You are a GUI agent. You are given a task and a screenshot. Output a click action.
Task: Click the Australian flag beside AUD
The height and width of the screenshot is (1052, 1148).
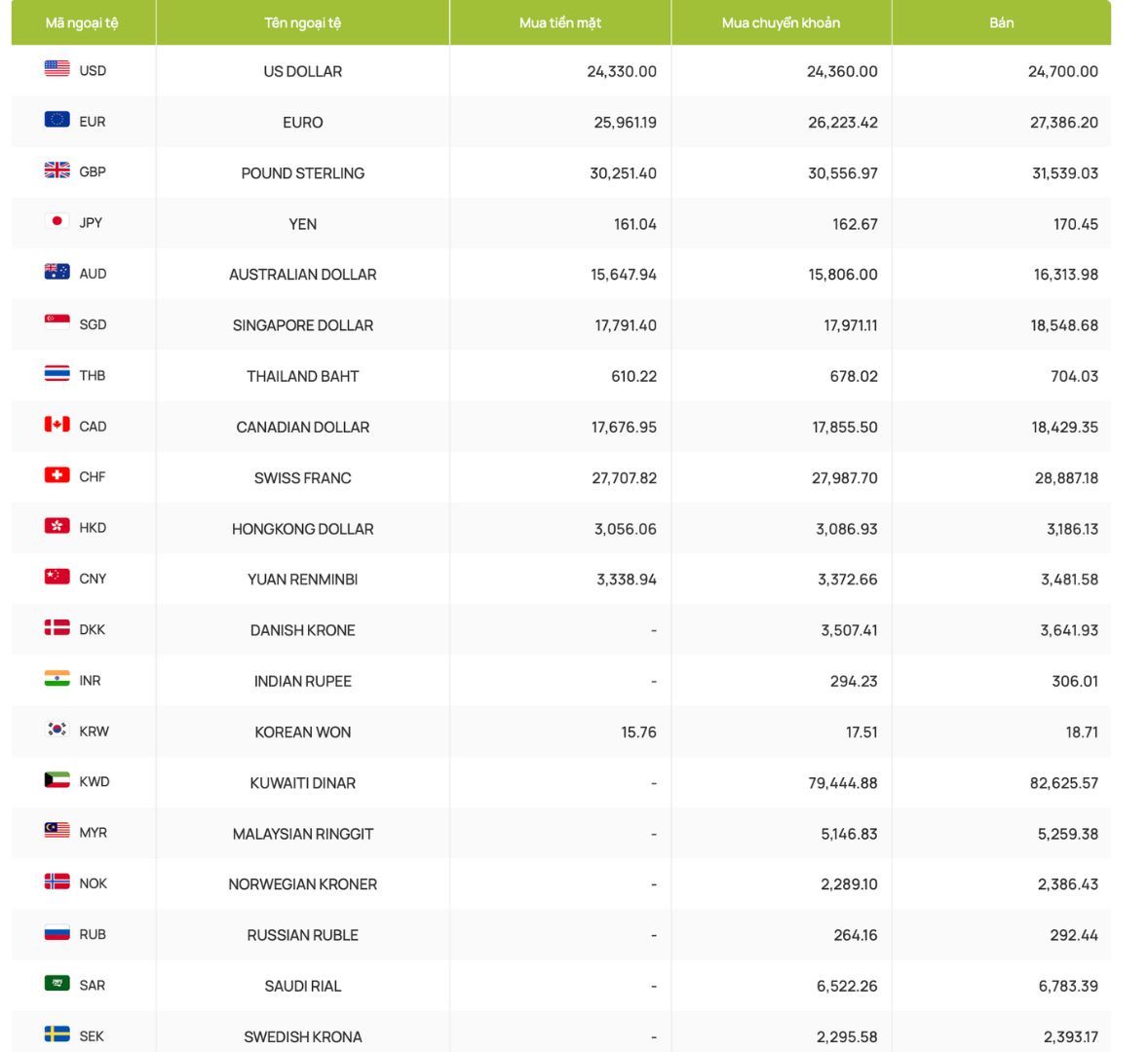(57, 273)
